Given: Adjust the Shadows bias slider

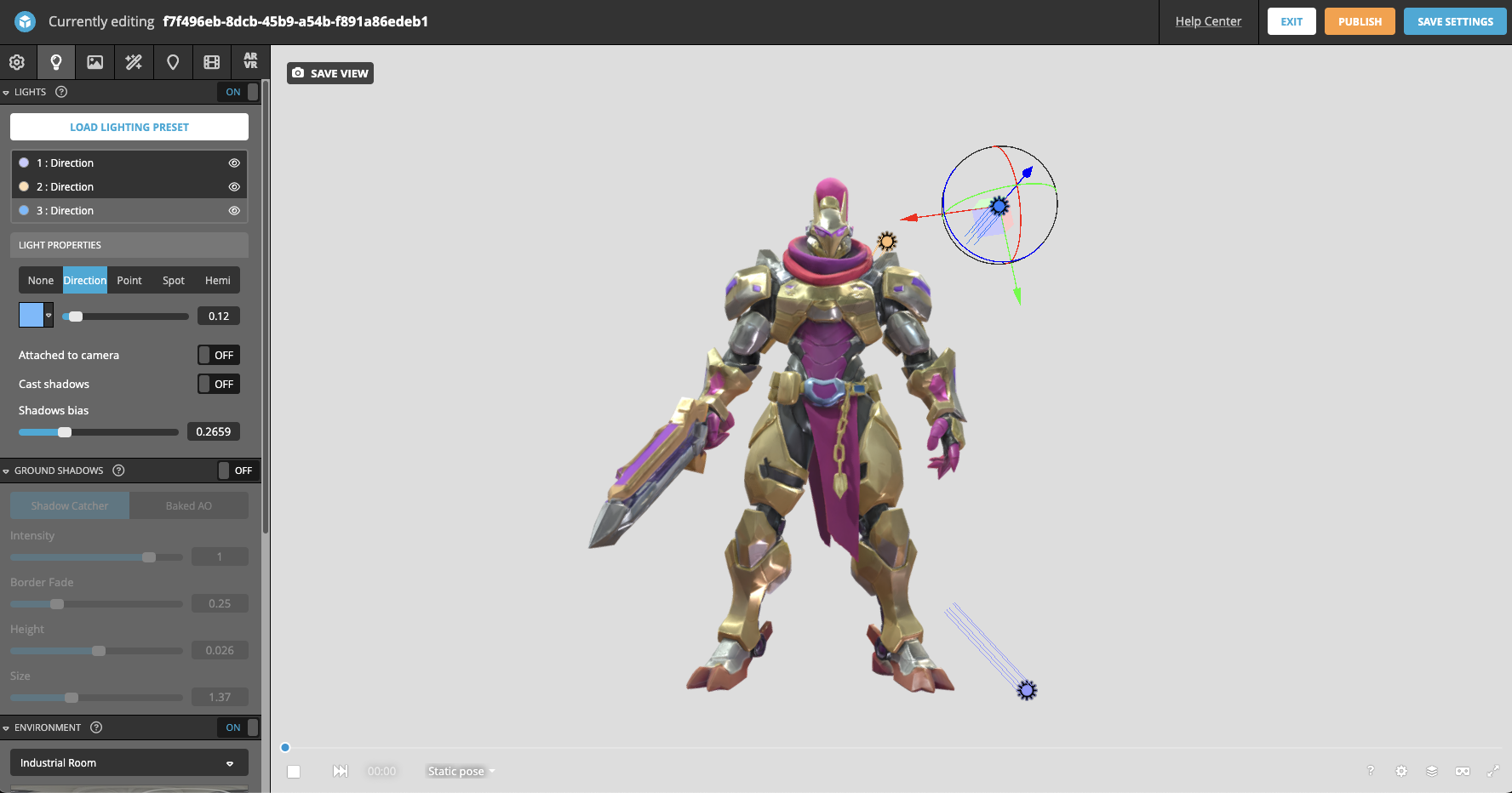Looking at the screenshot, I should click(x=99, y=432).
